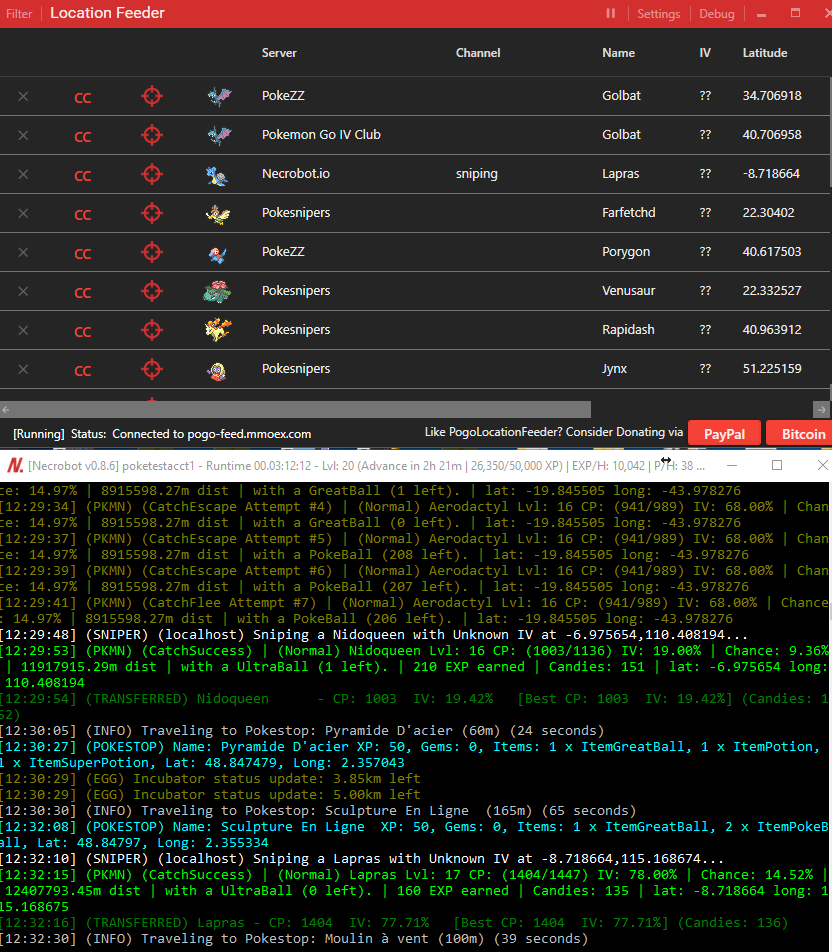Click the Farfetchd sprite image
832x952 pixels.
(x=218, y=214)
